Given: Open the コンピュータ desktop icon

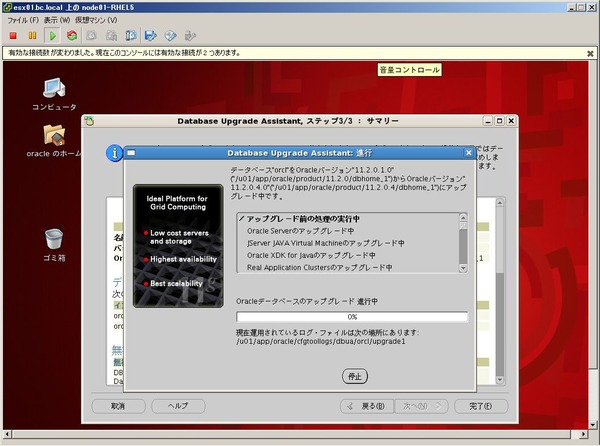Looking at the screenshot, I should click(54, 94).
